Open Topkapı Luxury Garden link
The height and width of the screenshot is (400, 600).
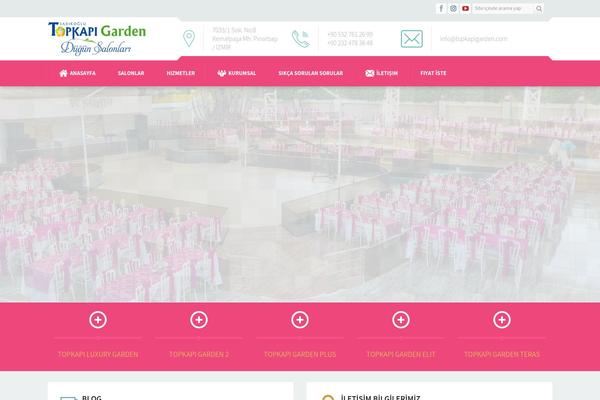tap(98, 354)
